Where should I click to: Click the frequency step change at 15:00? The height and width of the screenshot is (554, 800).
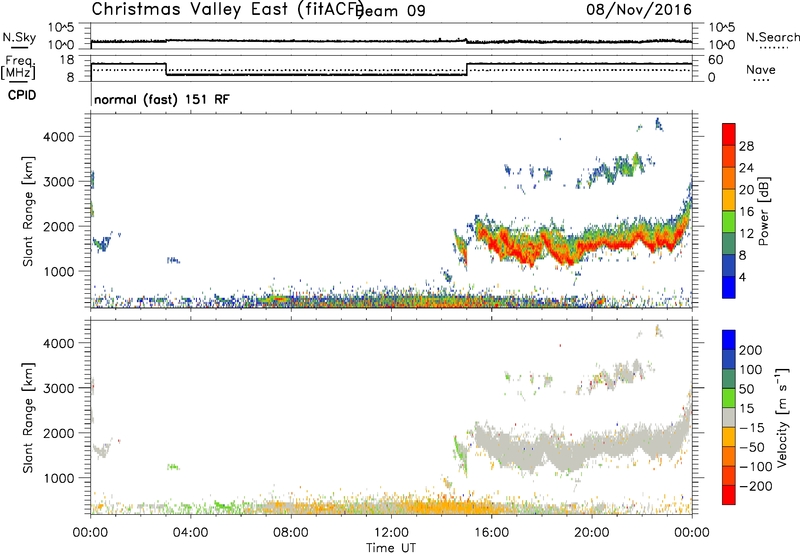[x=467, y=69]
